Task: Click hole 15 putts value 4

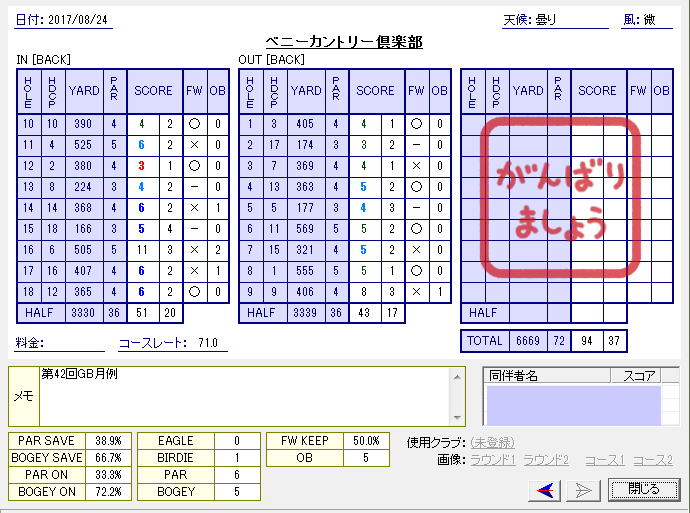Action: tap(170, 229)
